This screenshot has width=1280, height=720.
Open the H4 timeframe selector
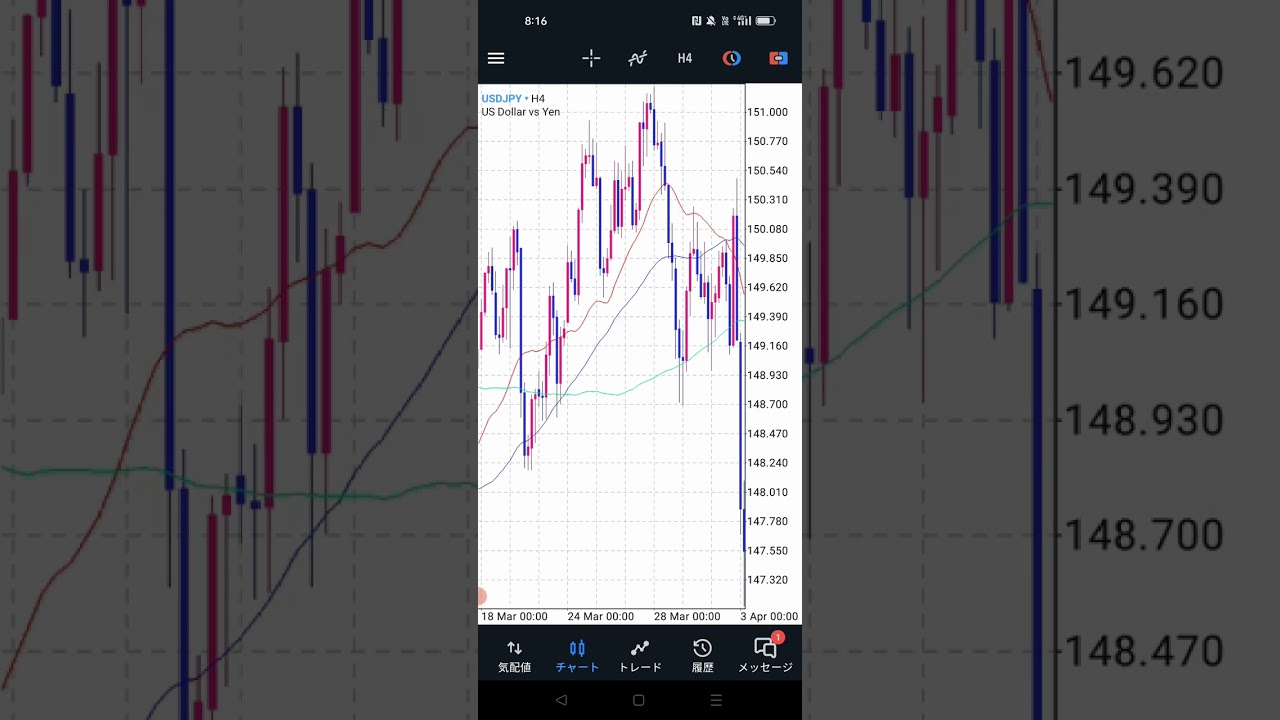tap(684, 58)
